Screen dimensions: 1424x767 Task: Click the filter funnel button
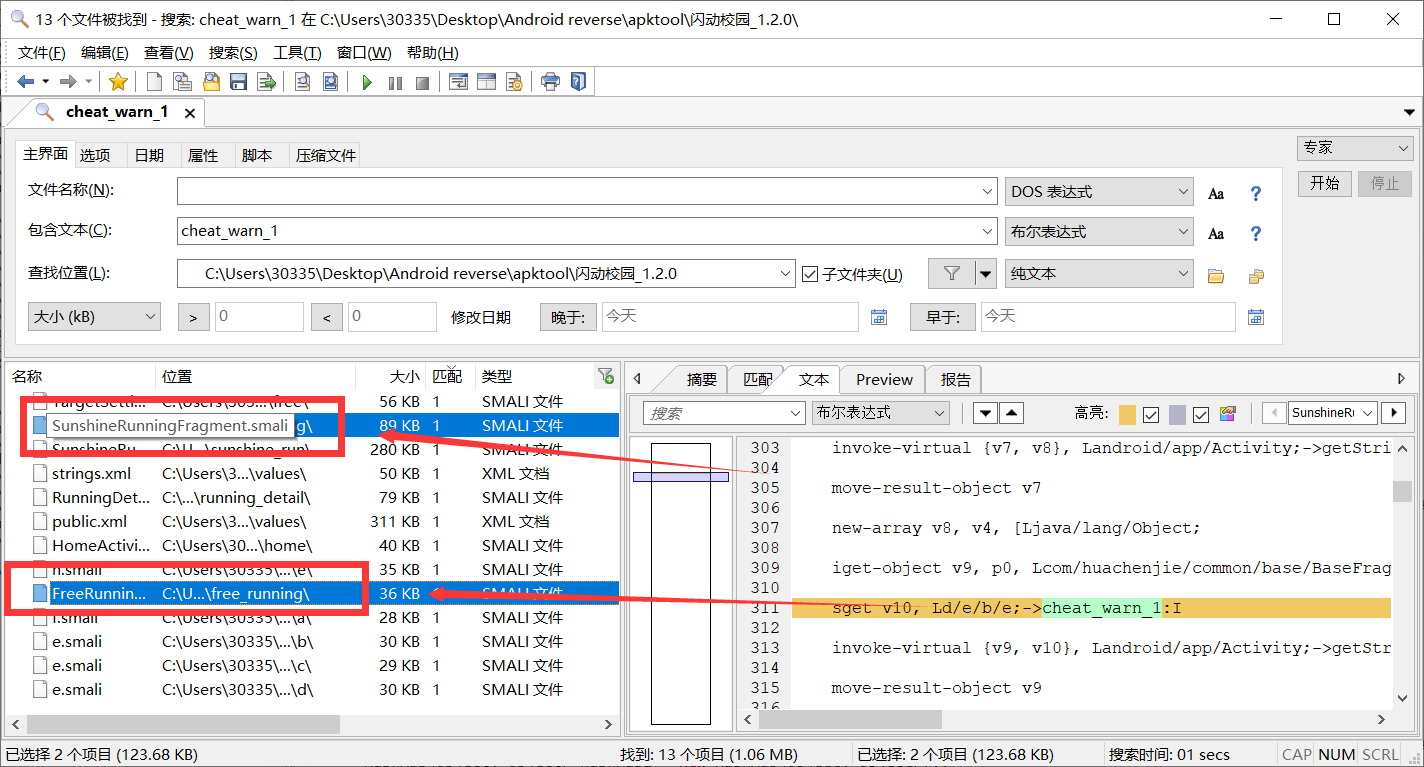952,273
